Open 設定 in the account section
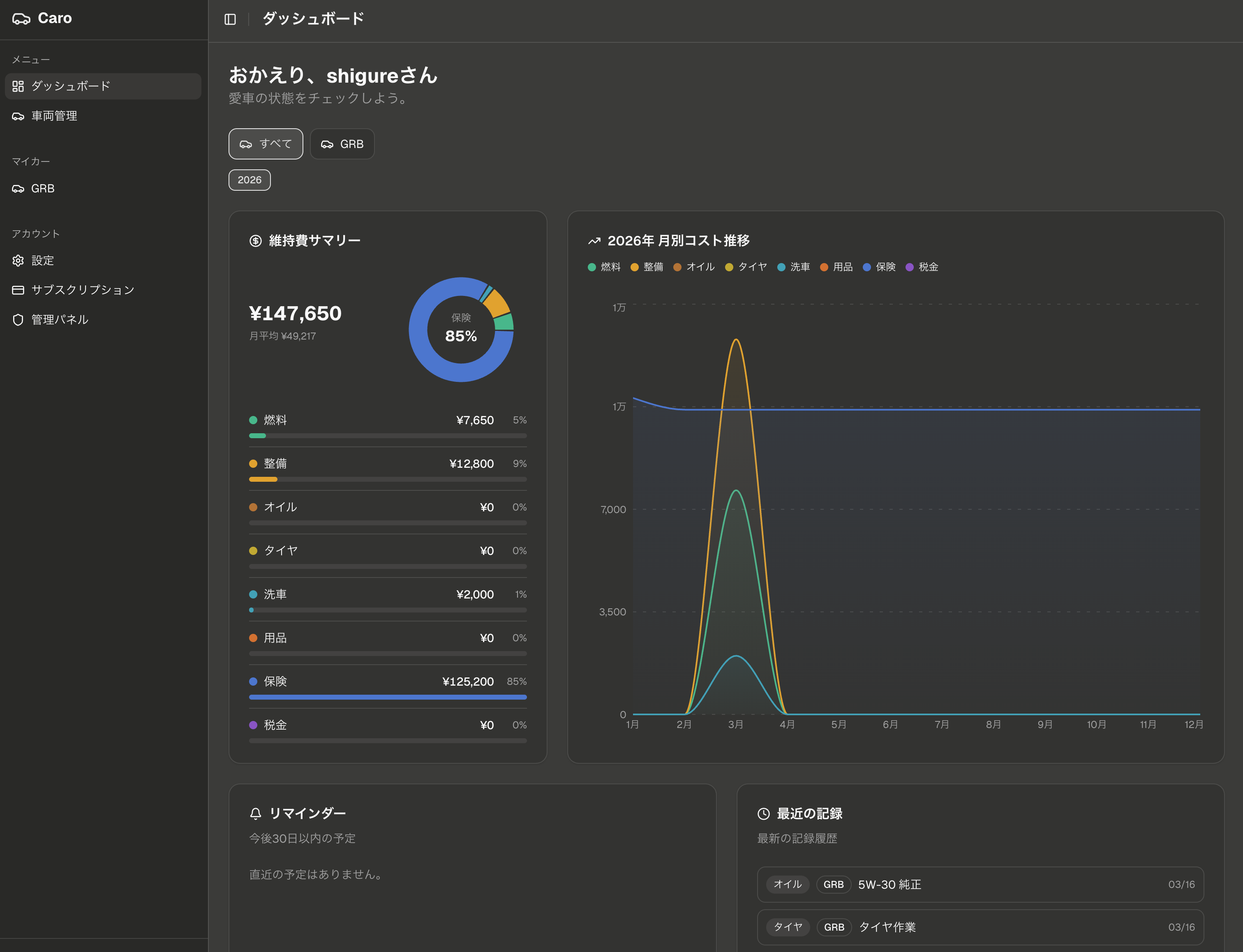 [x=103, y=261]
